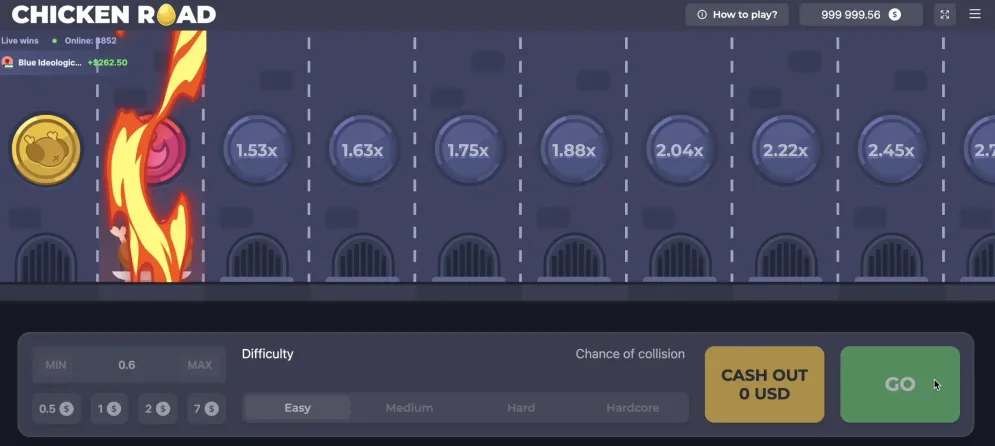Screen dimensions: 995x446
Task: Select the 1.88x multiplier manhole
Action: point(574,150)
